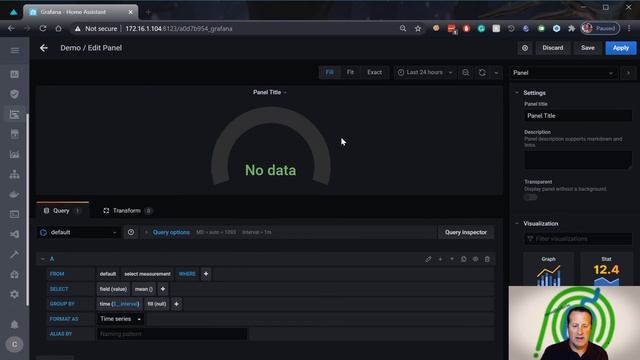
Task: Go back using the Edit Panel arrow
Action: (x=44, y=48)
